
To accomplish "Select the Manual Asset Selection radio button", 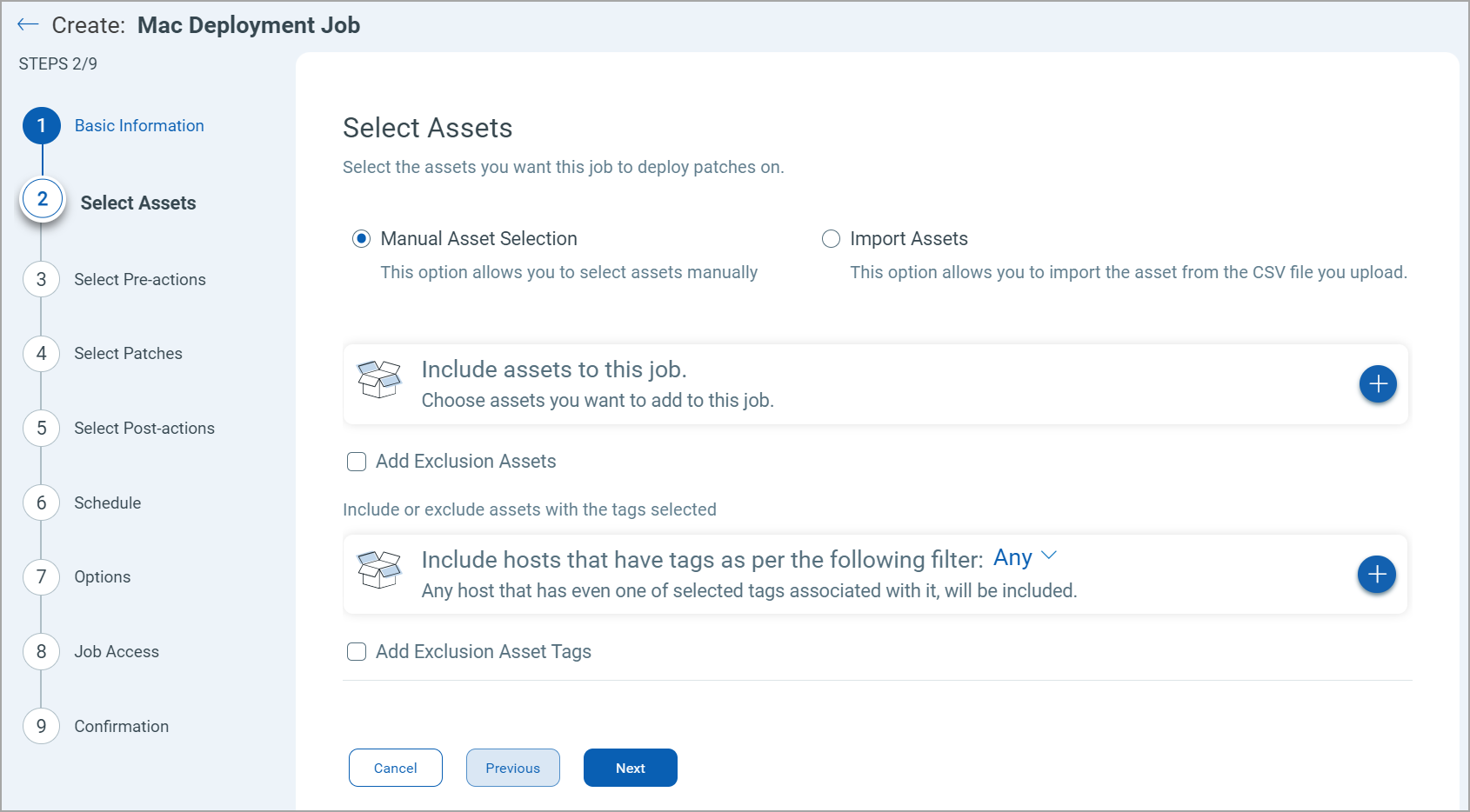I will (x=361, y=238).
